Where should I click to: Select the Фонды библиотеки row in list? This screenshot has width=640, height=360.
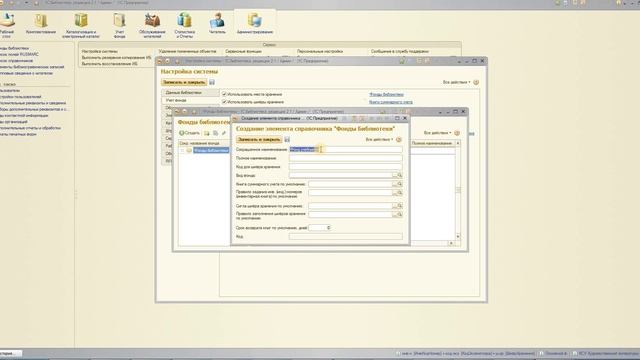pyautogui.click(x=211, y=151)
